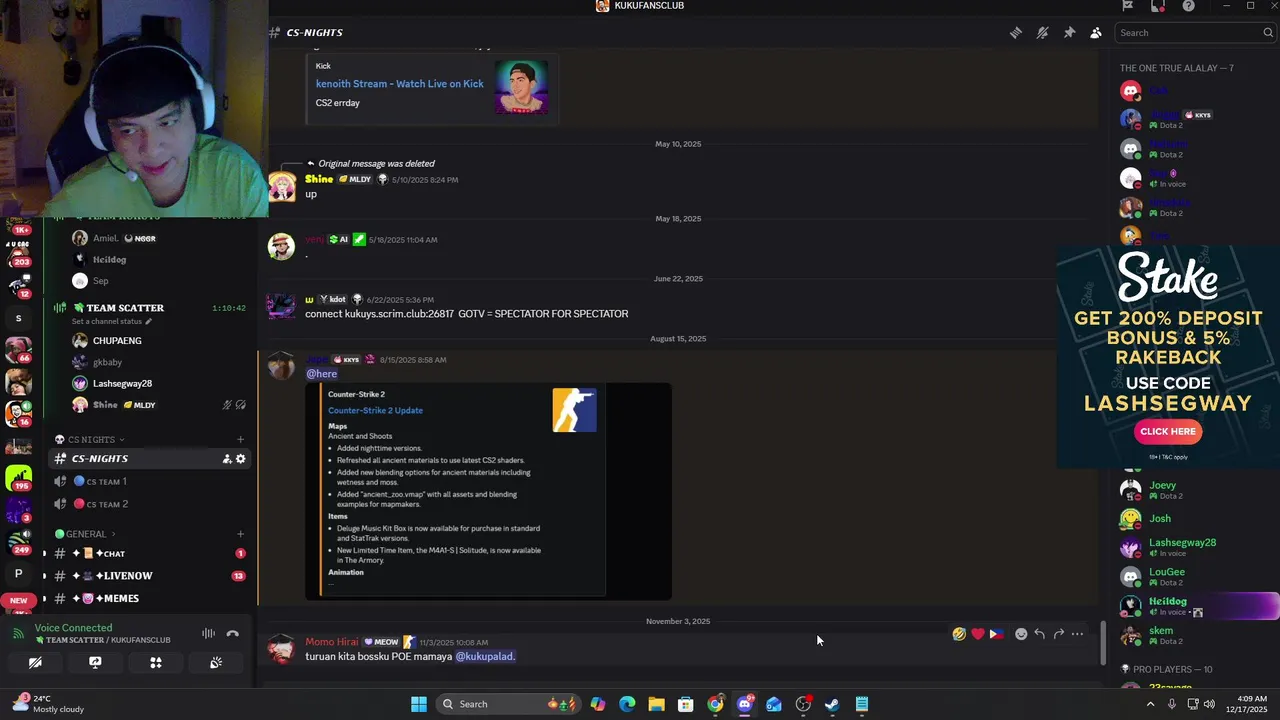Click Momo Hirai username in chat
This screenshot has height=720, width=1280.
(332, 642)
